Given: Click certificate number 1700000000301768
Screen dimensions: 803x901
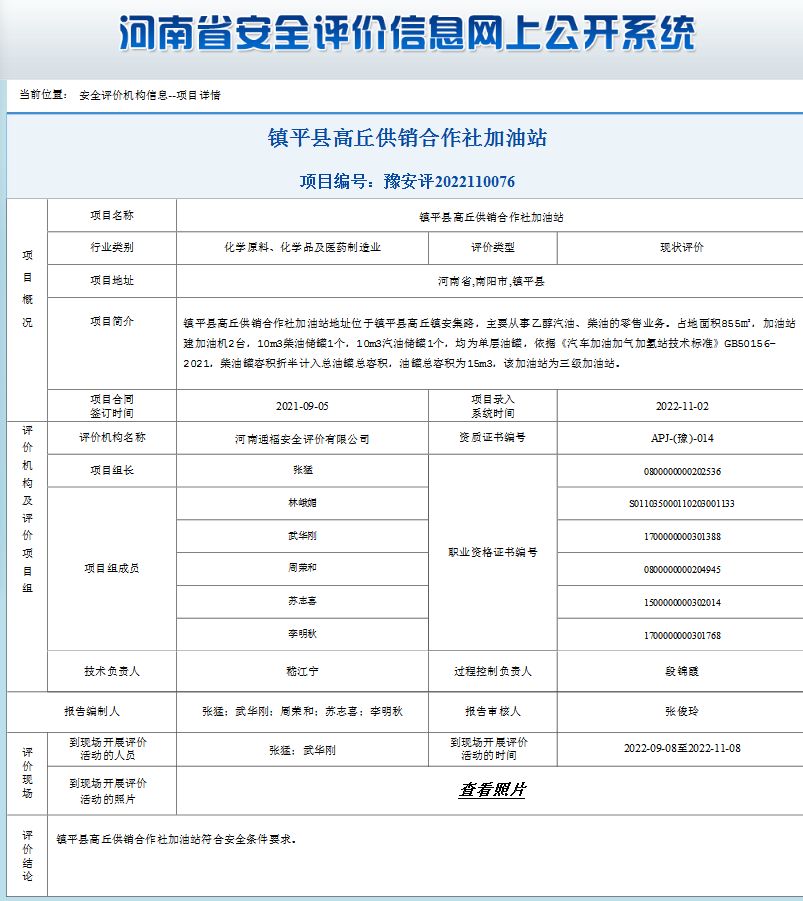Looking at the screenshot, I should click(x=682, y=636).
